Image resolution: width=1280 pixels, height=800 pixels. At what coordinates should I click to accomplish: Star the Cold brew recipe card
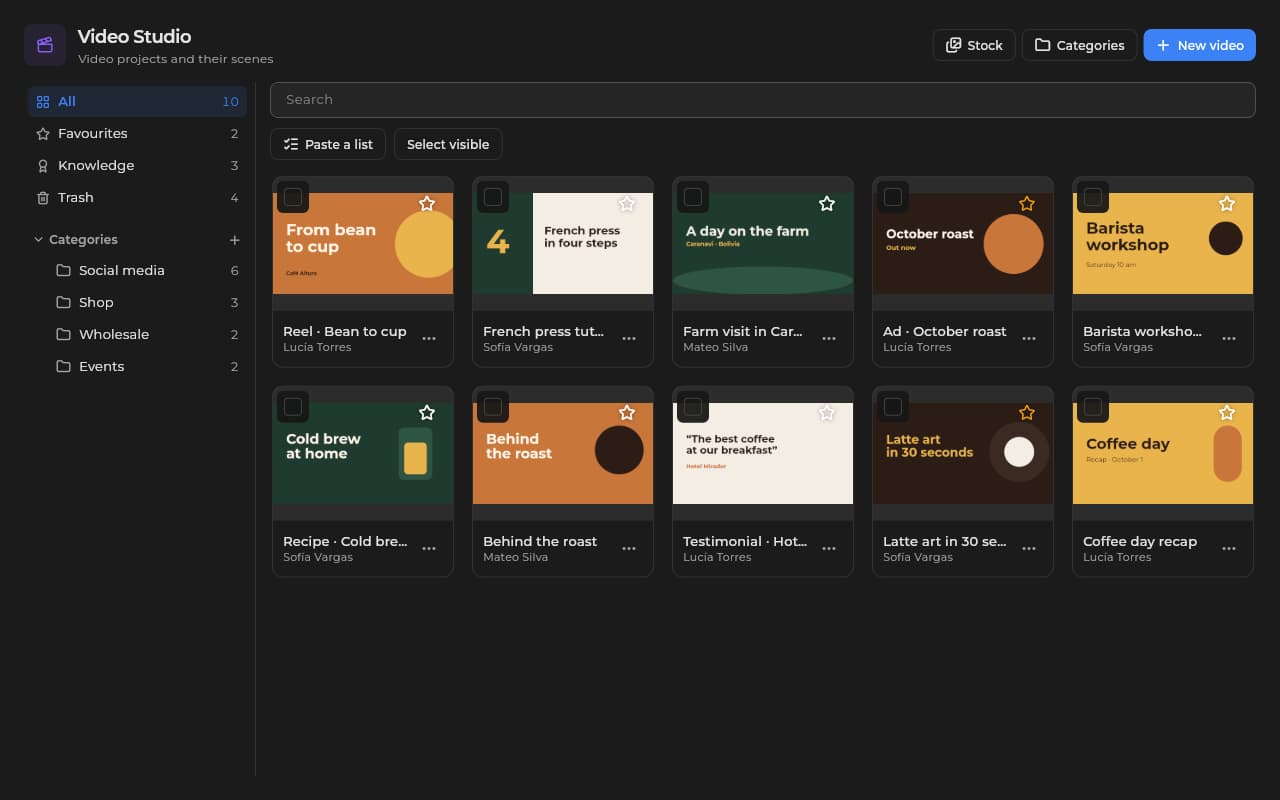click(427, 412)
